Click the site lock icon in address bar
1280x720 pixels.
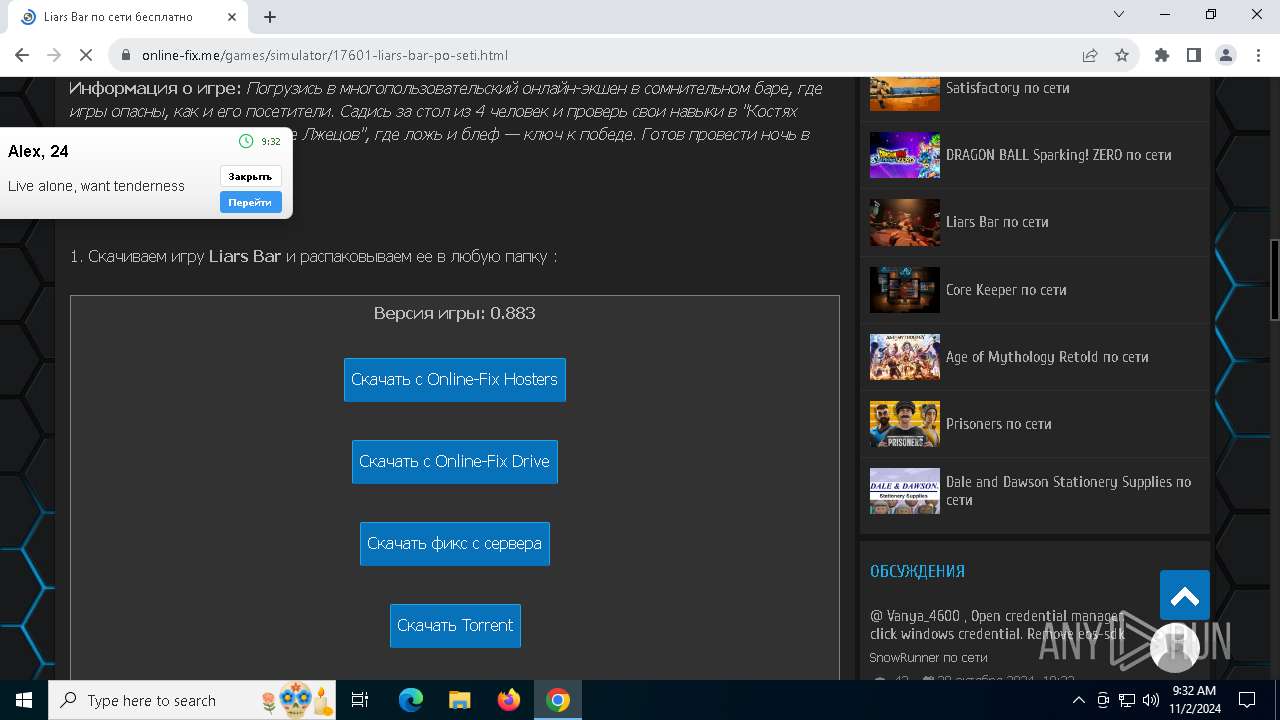(126, 56)
